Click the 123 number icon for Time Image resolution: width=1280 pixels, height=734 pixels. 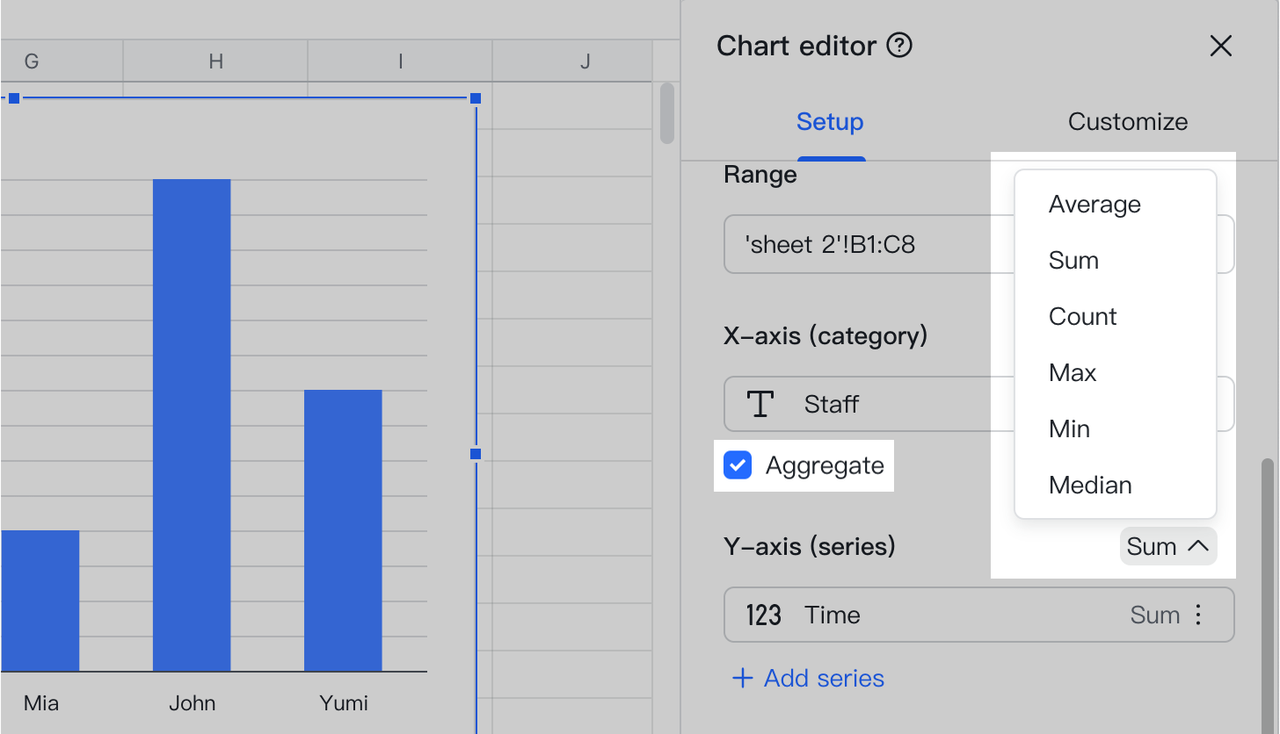(x=763, y=615)
